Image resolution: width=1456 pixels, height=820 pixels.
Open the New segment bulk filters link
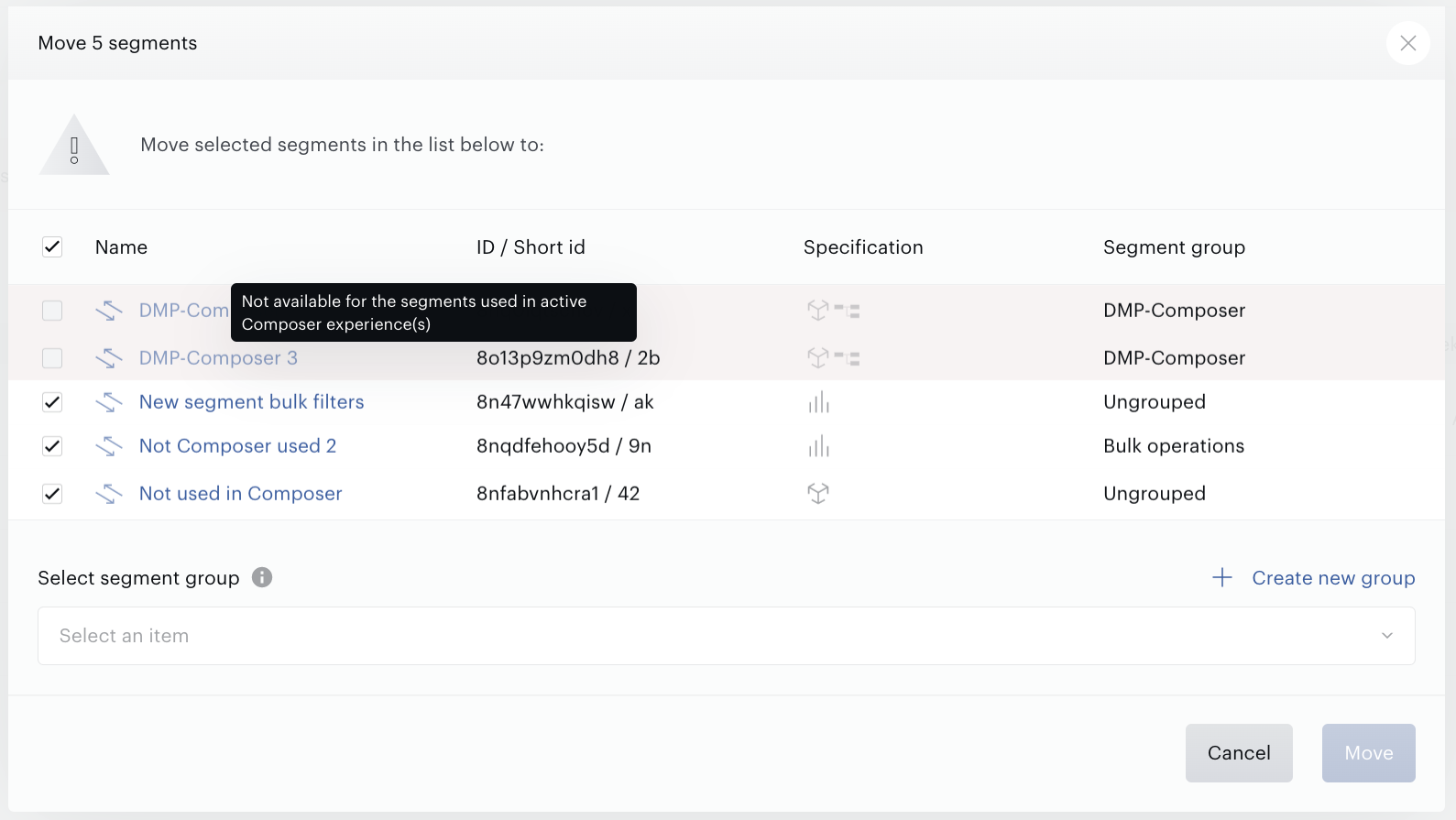click(x=252, y=402)
